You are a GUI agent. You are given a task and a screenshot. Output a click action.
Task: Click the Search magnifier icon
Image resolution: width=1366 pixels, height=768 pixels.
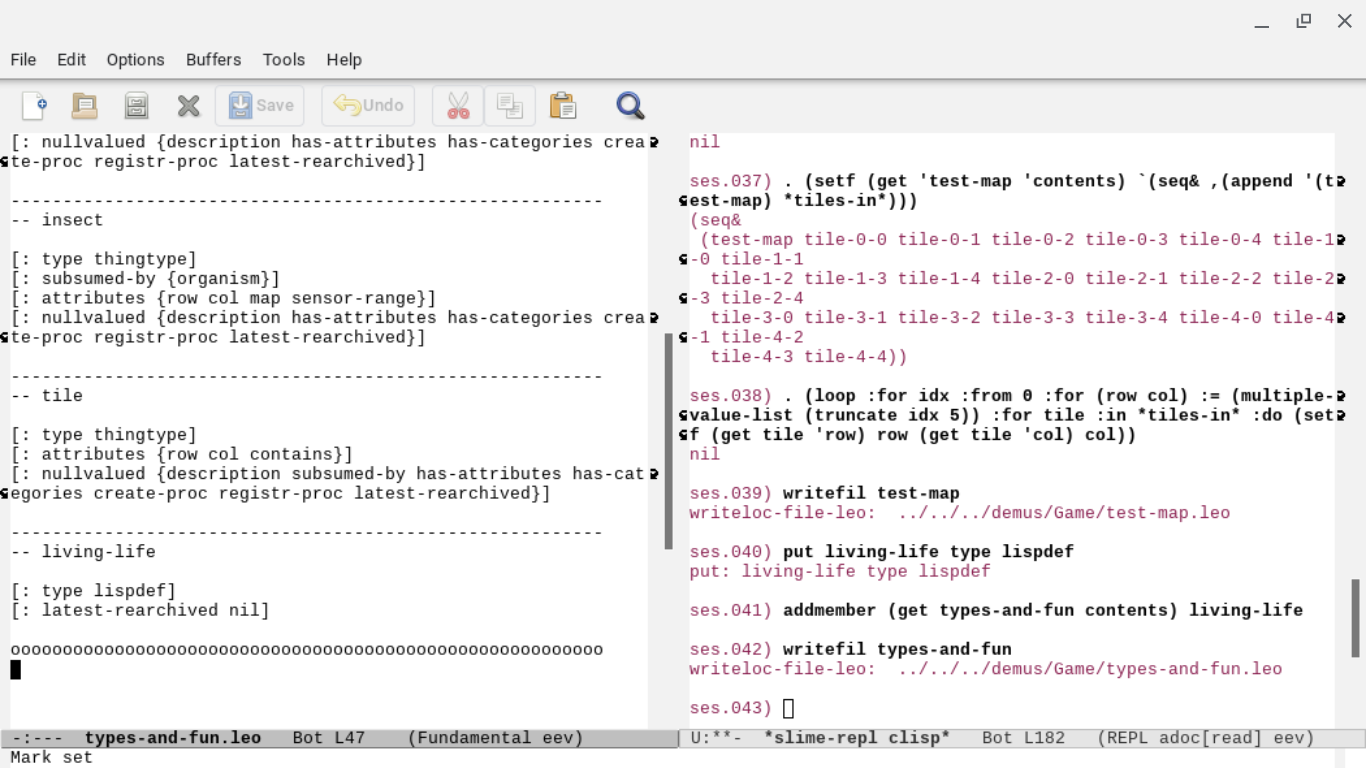pyautogui.click(x=630, y=105)
